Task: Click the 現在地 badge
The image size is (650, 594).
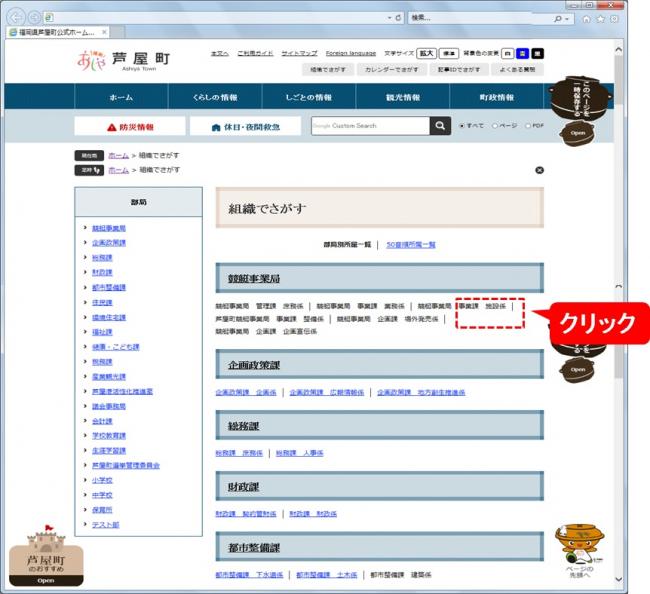Action: click(89, 155)
